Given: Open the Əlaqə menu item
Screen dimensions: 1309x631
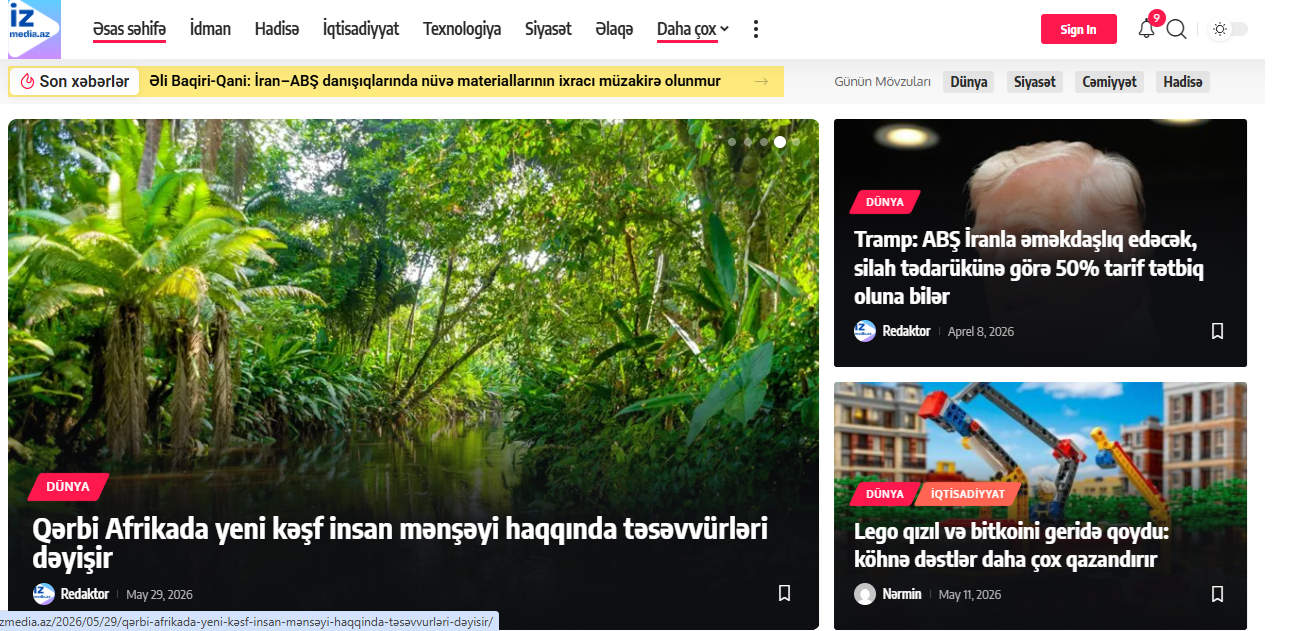Looking at the screenshot, I should click(x=614, y=29).
